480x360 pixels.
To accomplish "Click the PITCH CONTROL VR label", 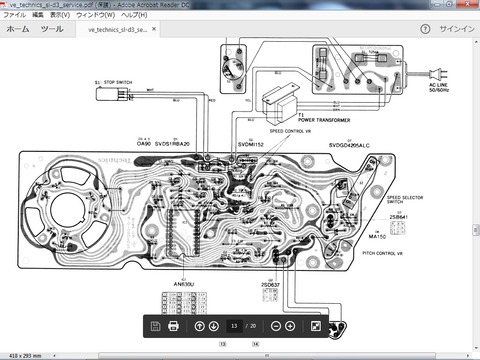I will click(x=383, y=253).
